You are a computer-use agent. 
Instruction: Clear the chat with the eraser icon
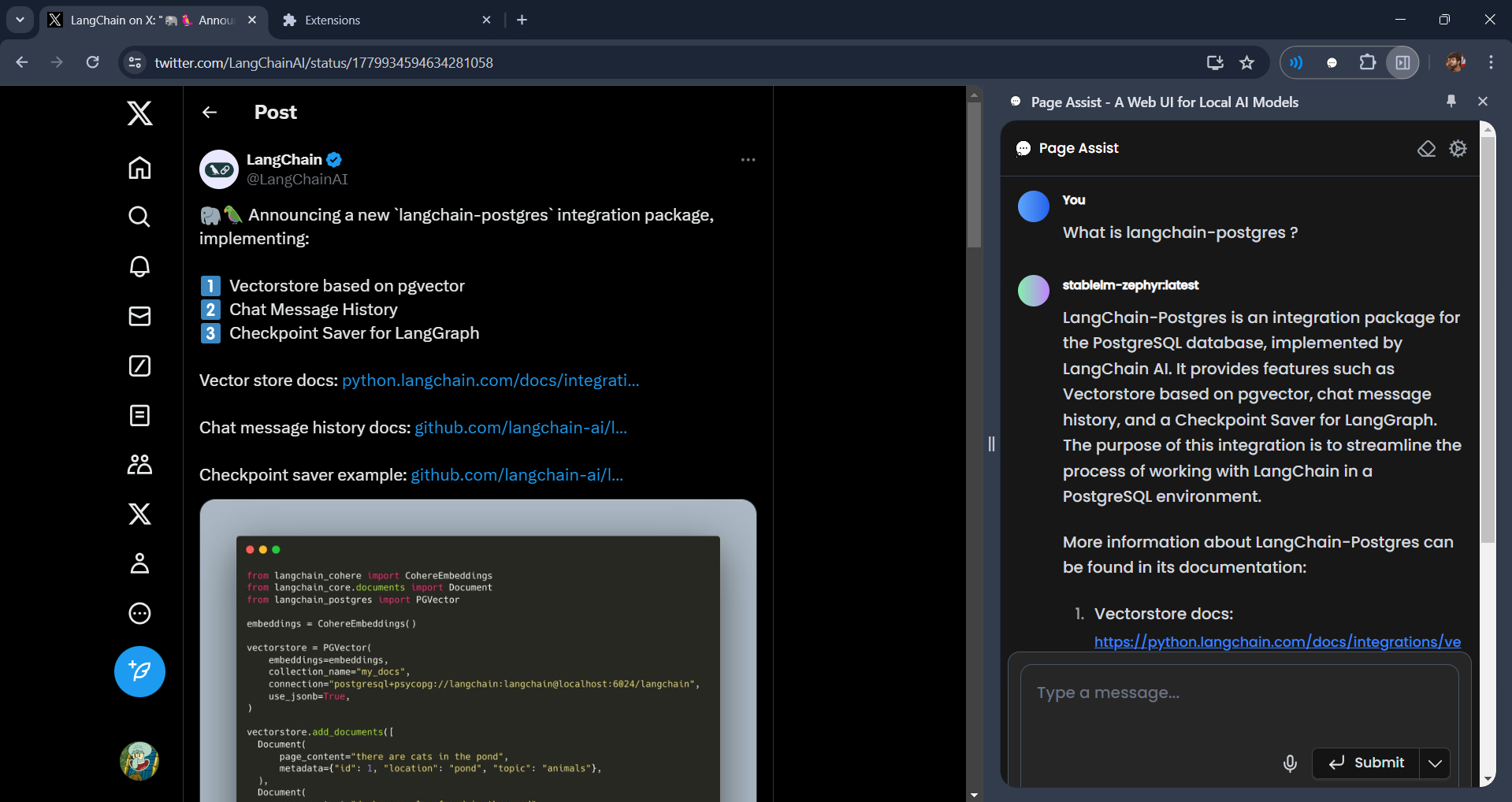pos(1426,148)
